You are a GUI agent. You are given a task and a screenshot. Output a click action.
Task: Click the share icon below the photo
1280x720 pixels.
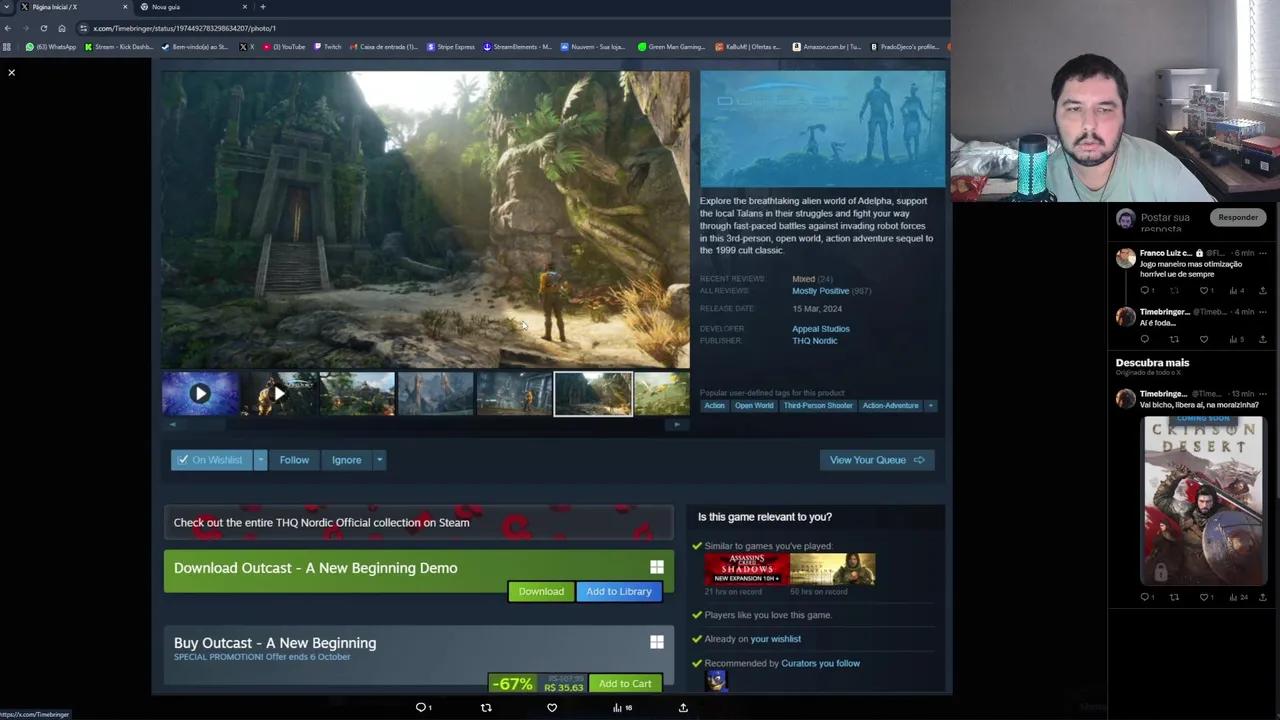coord(683,707)
